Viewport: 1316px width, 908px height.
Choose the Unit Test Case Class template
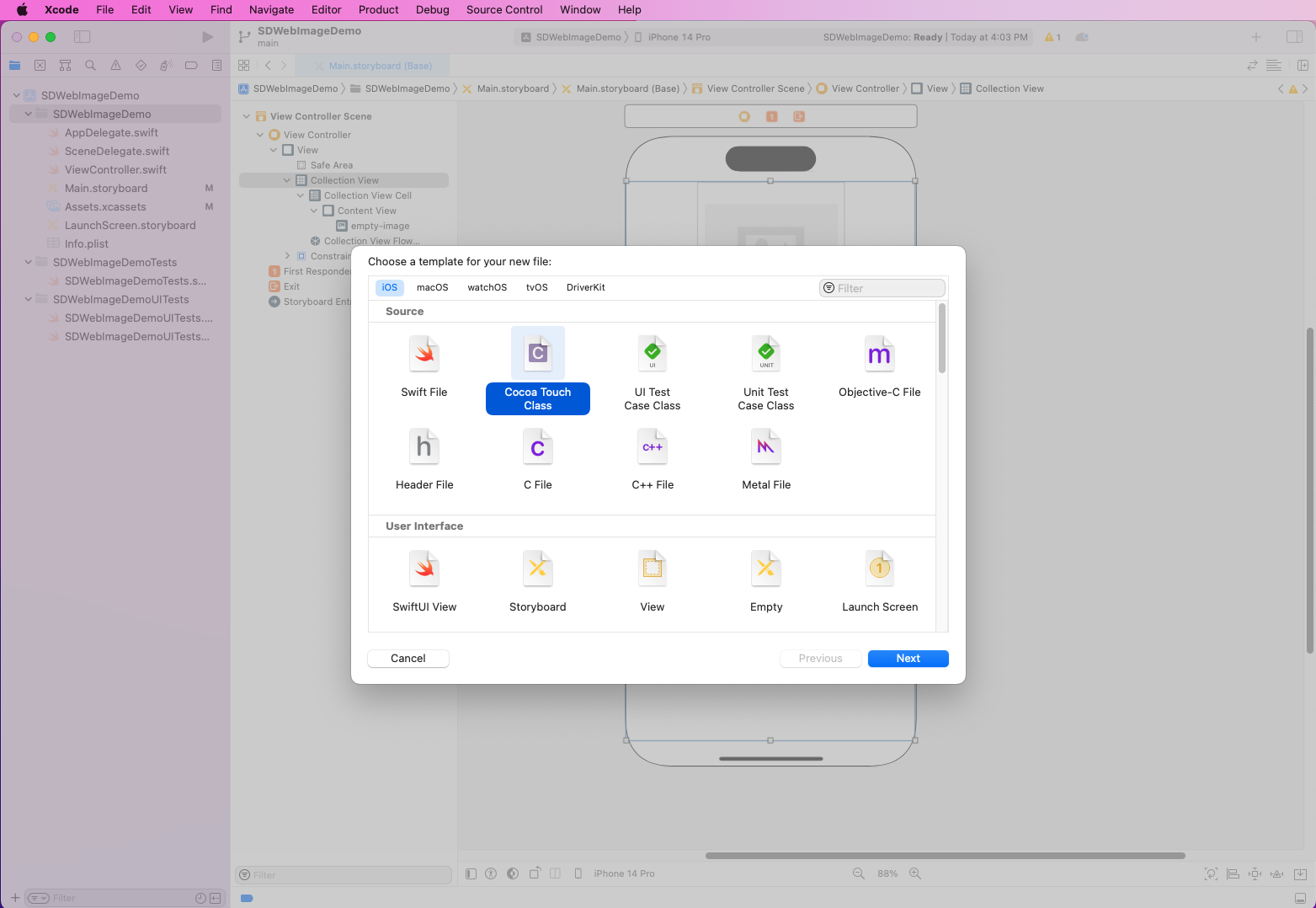766,372
